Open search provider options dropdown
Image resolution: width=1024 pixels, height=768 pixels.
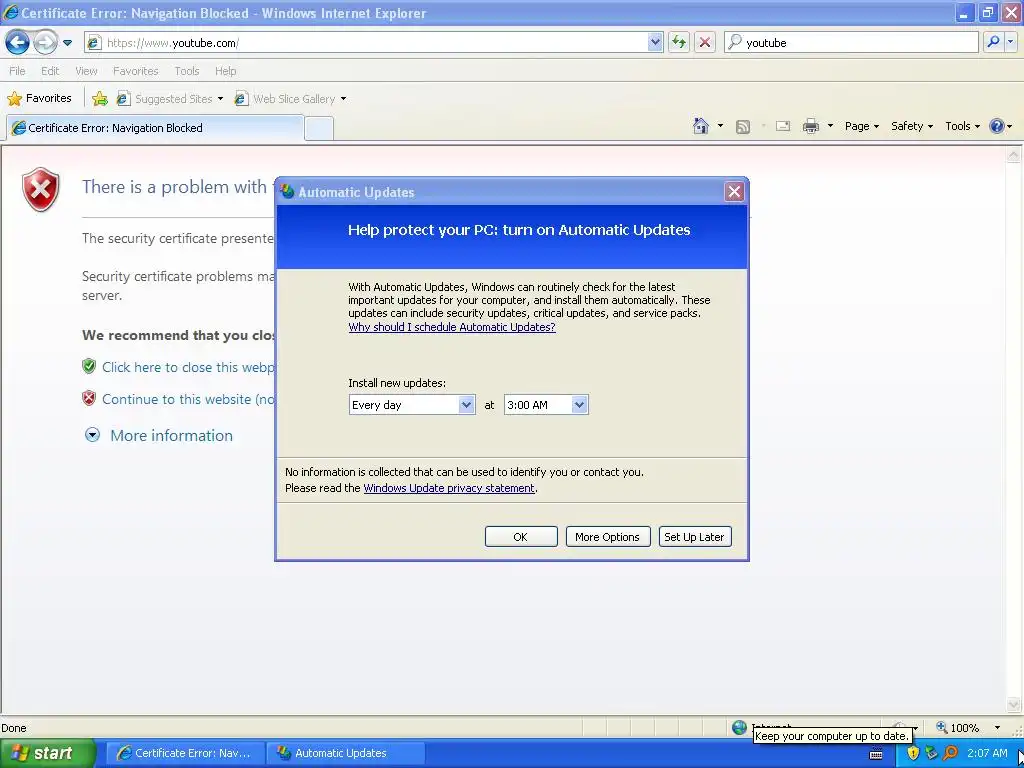tap(1011, 42)
